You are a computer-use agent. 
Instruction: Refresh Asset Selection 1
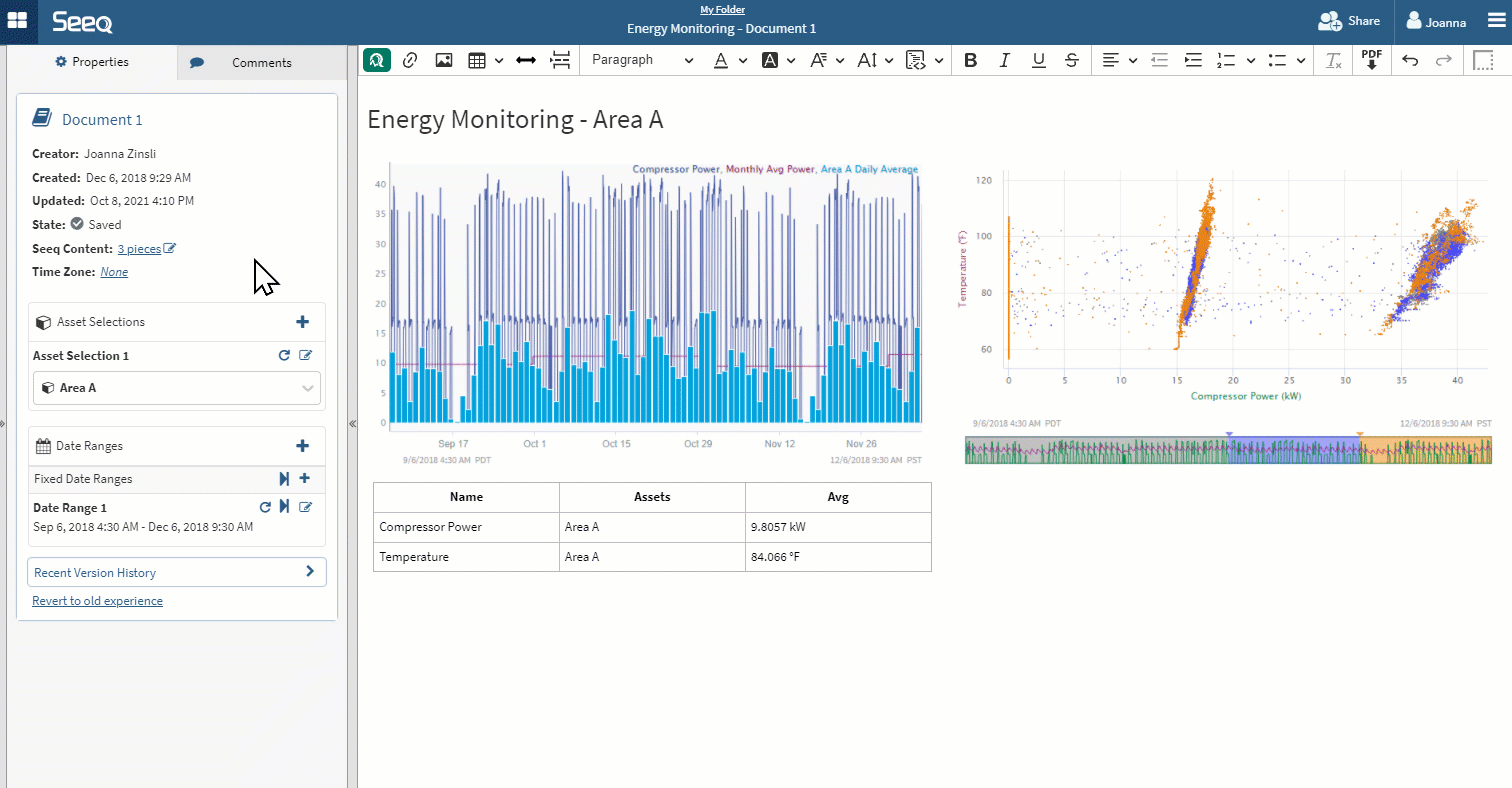284,356
